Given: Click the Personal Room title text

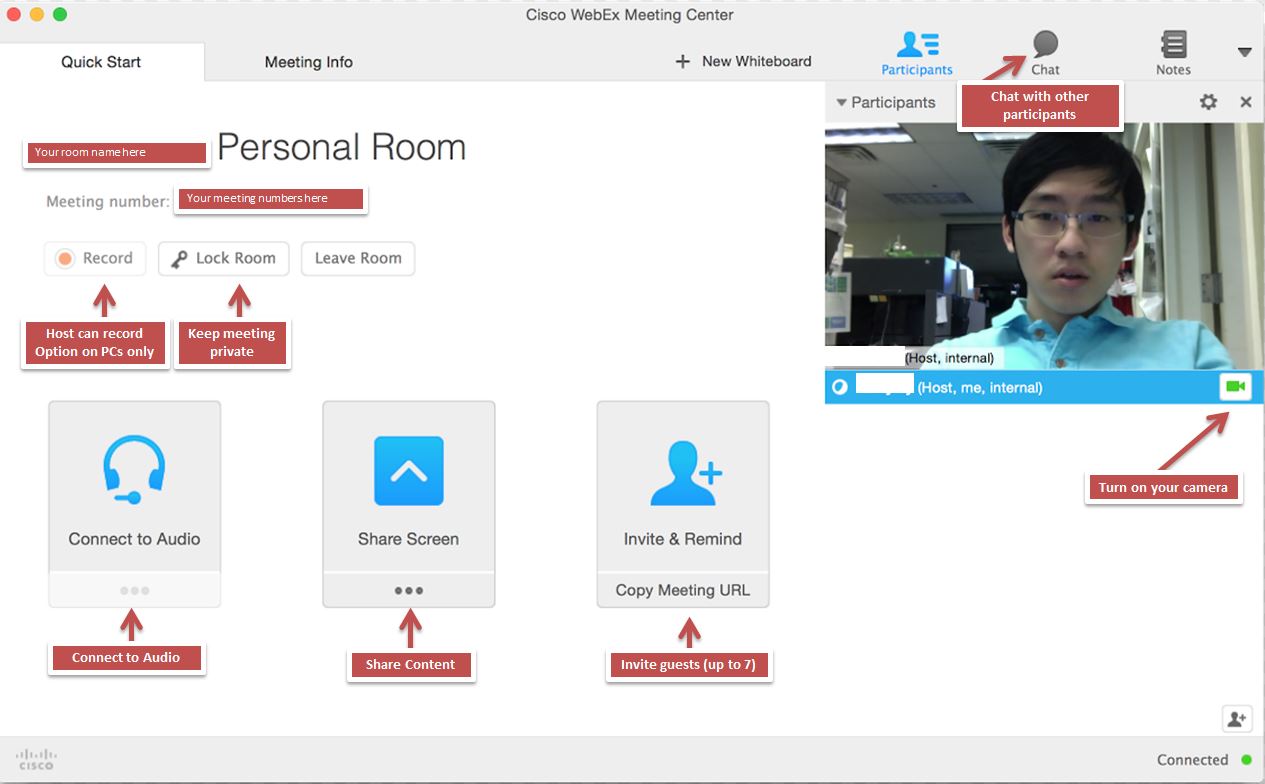Looking at the screenshot, I should pos(341,148).
